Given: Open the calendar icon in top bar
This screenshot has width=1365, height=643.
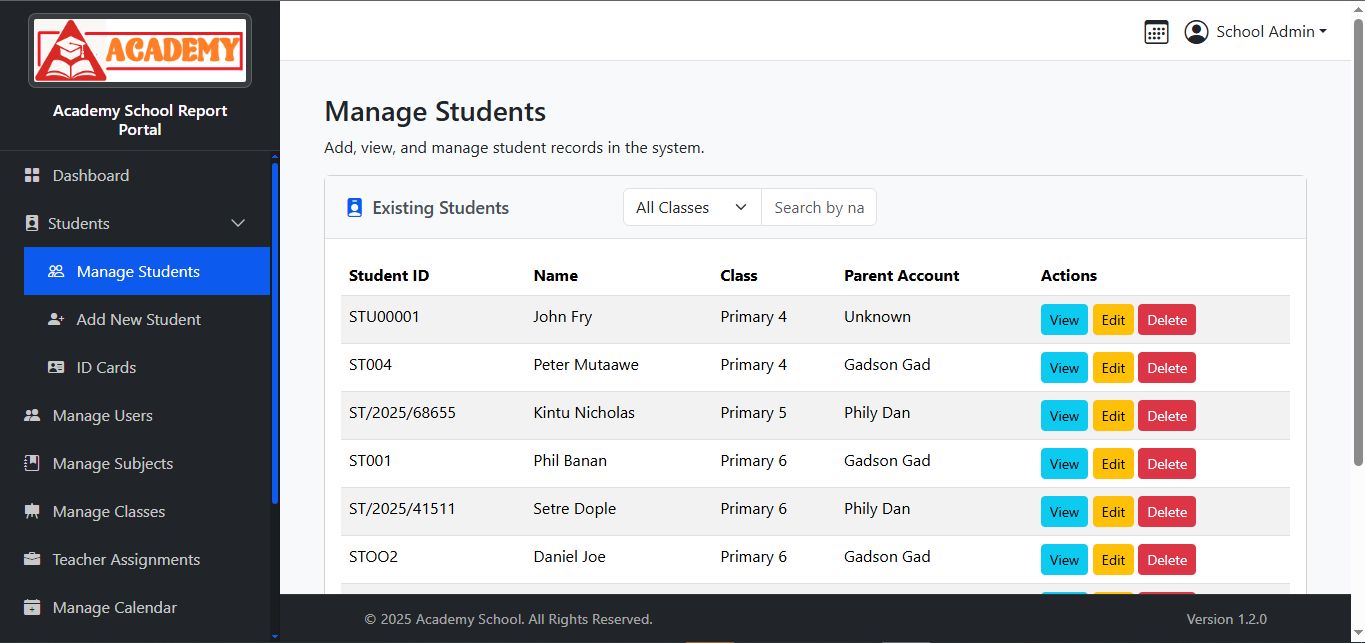Looking at the screenshot, I should 1156,32.
